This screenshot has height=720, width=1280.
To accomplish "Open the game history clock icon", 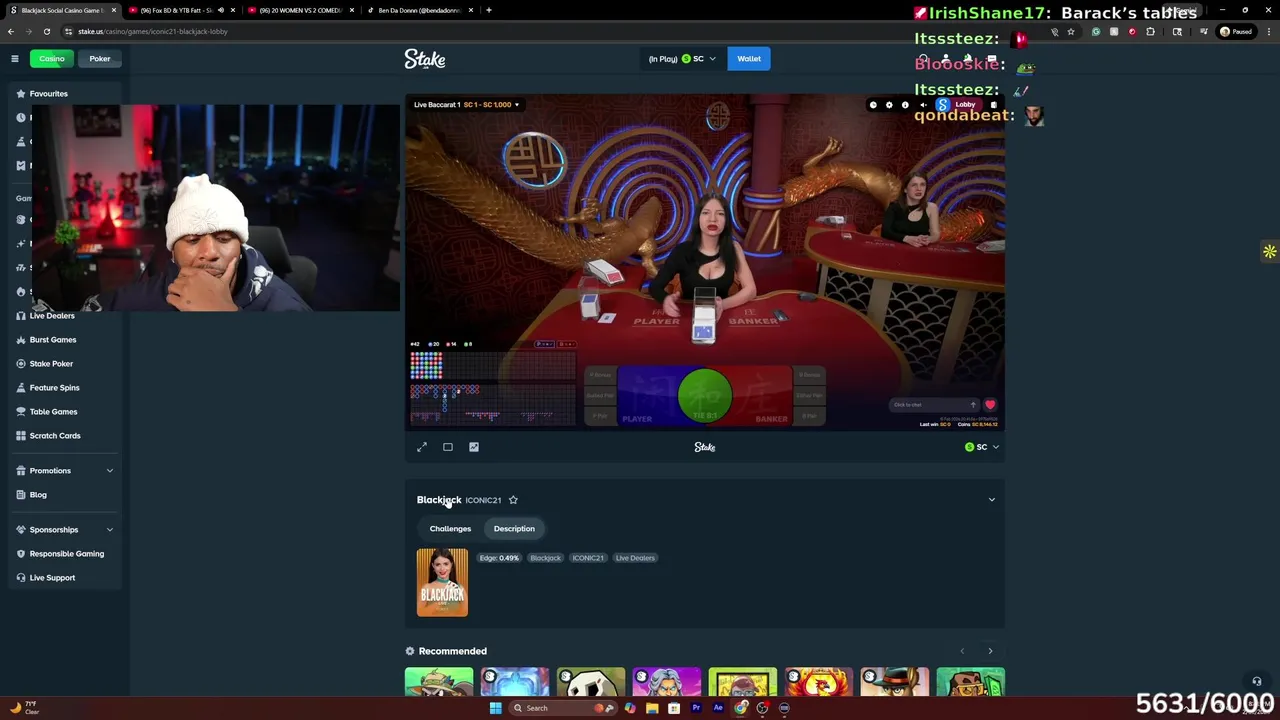I will point(873,105).
